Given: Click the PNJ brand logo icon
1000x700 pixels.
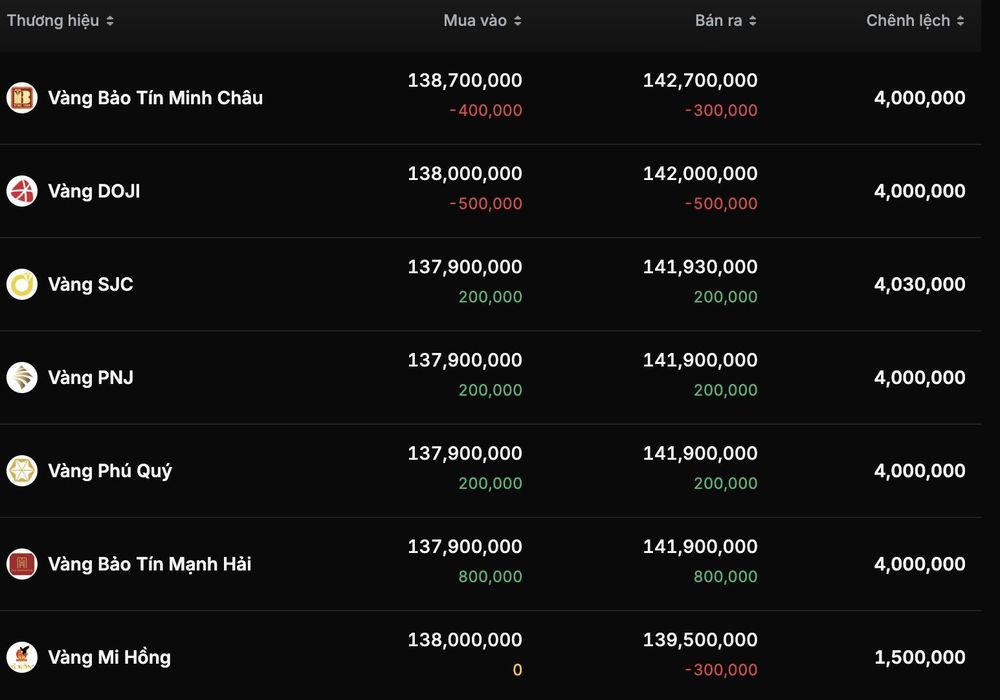Looking at the screenshot, I should click(x=22, y=377).
